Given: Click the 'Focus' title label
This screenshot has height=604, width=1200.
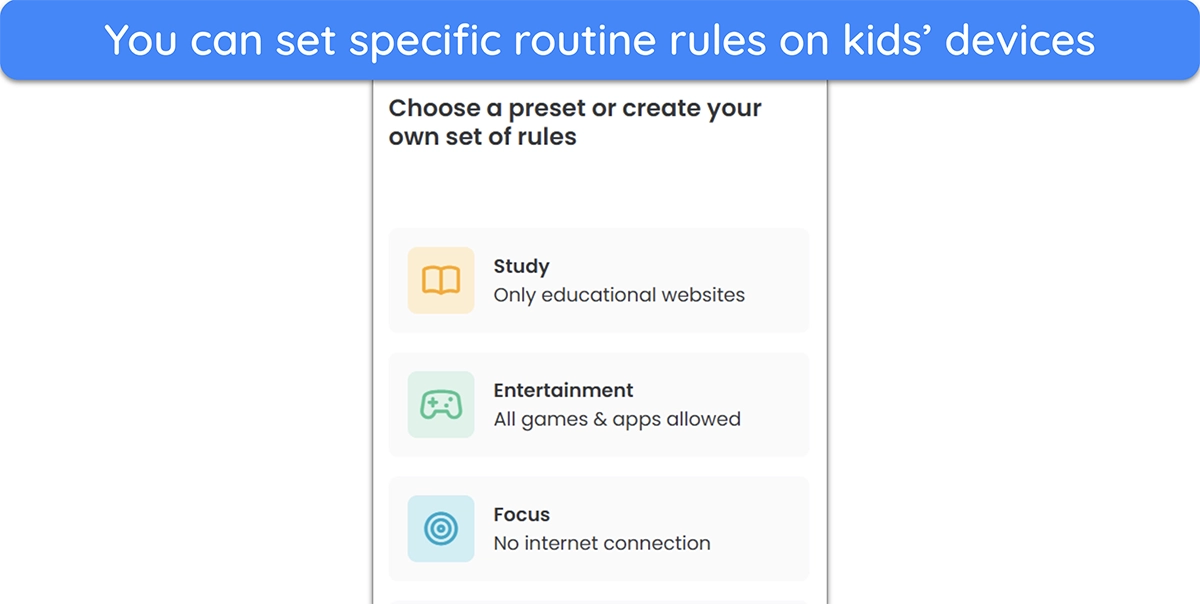Looking at the screenshot, I should click(521, 515).
